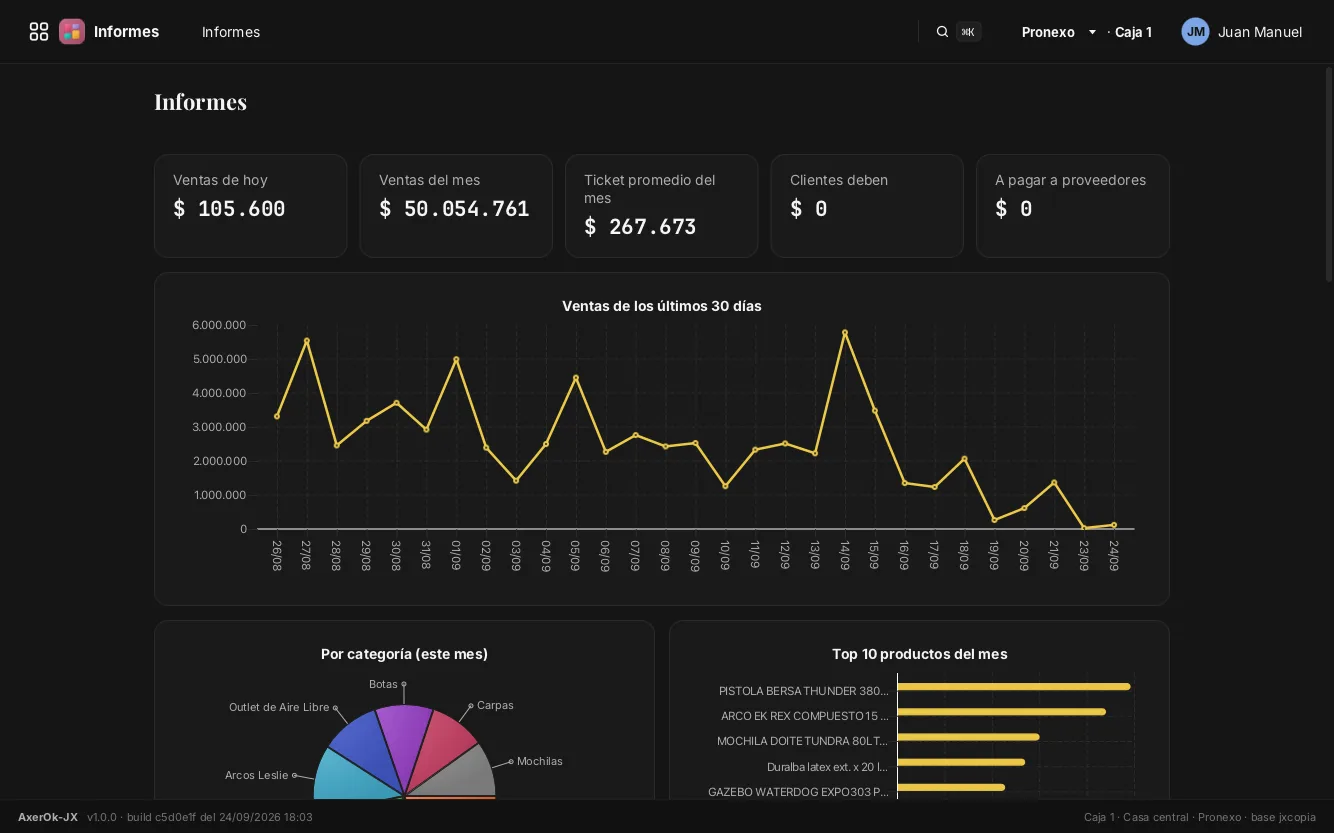Select the Clientes deben card

867,206
